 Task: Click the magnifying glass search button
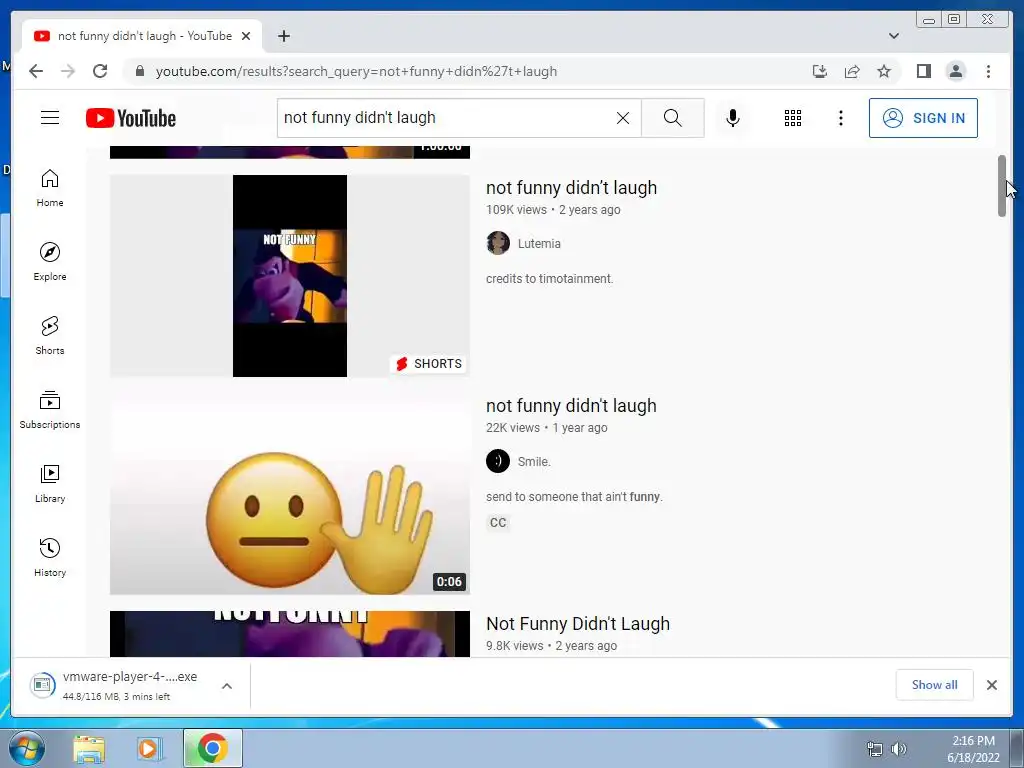(673, 118)
